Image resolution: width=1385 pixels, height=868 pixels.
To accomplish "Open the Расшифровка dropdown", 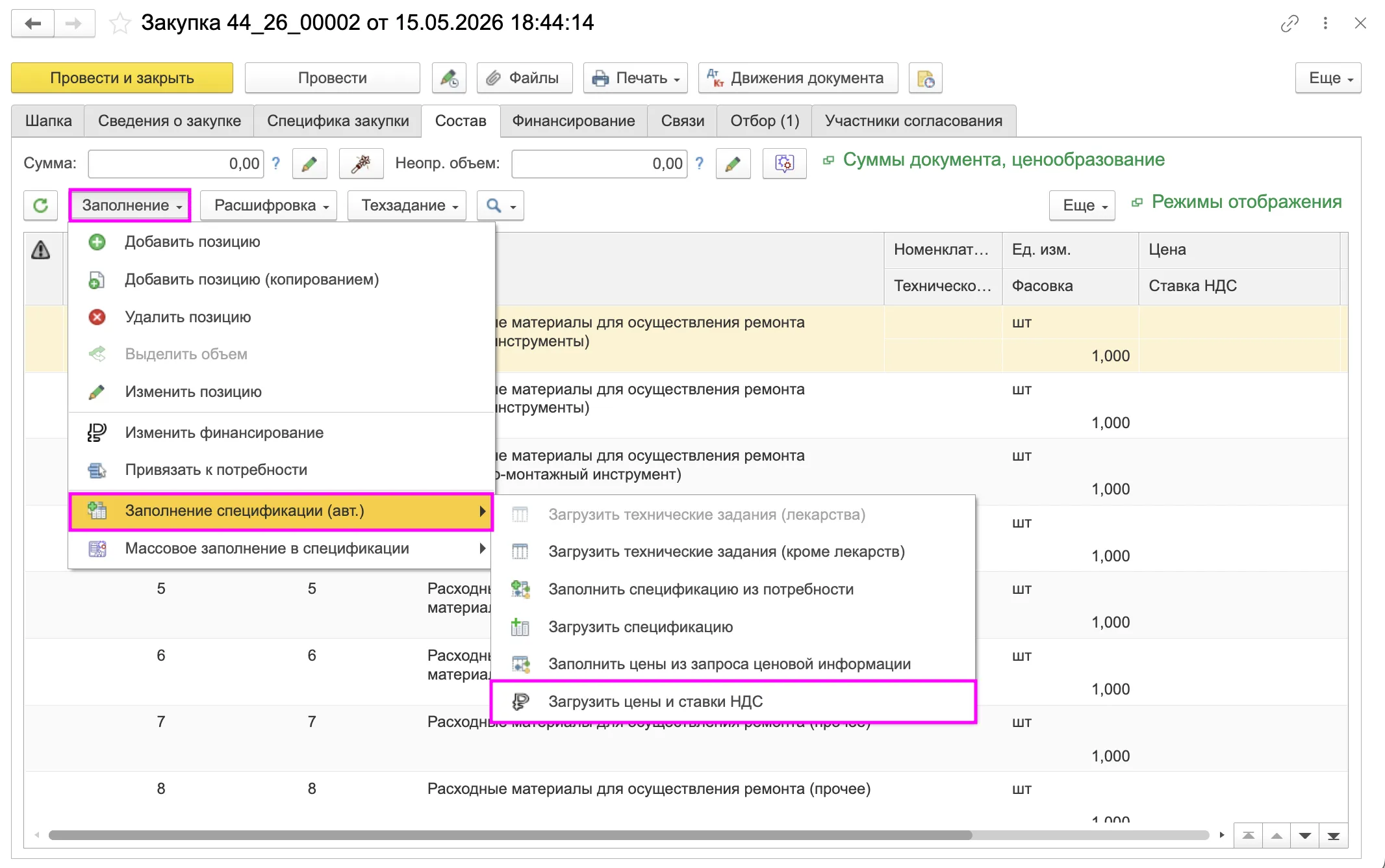I will [x=269, y=205].
